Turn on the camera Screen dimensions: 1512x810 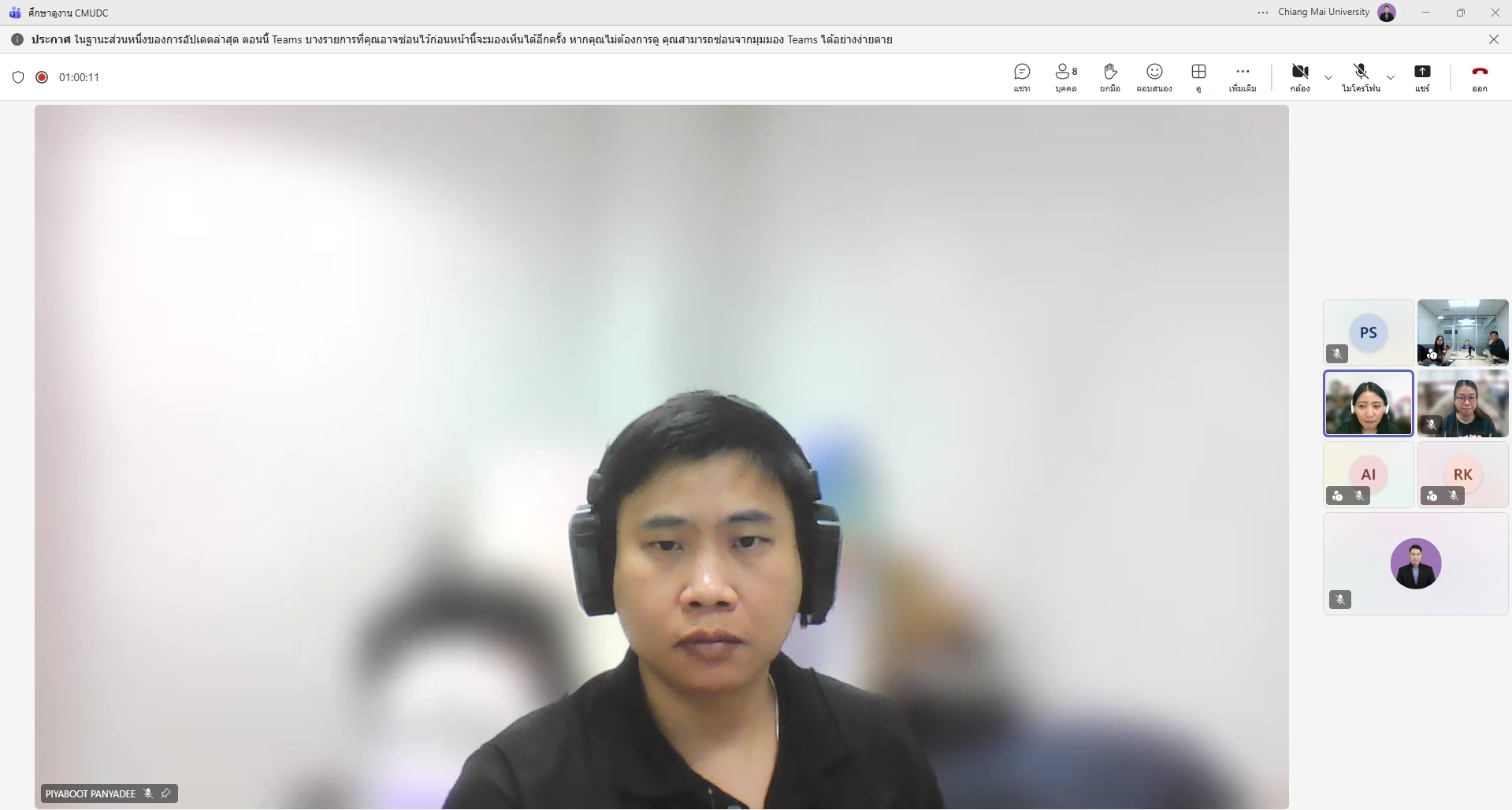coord(1300,76)
